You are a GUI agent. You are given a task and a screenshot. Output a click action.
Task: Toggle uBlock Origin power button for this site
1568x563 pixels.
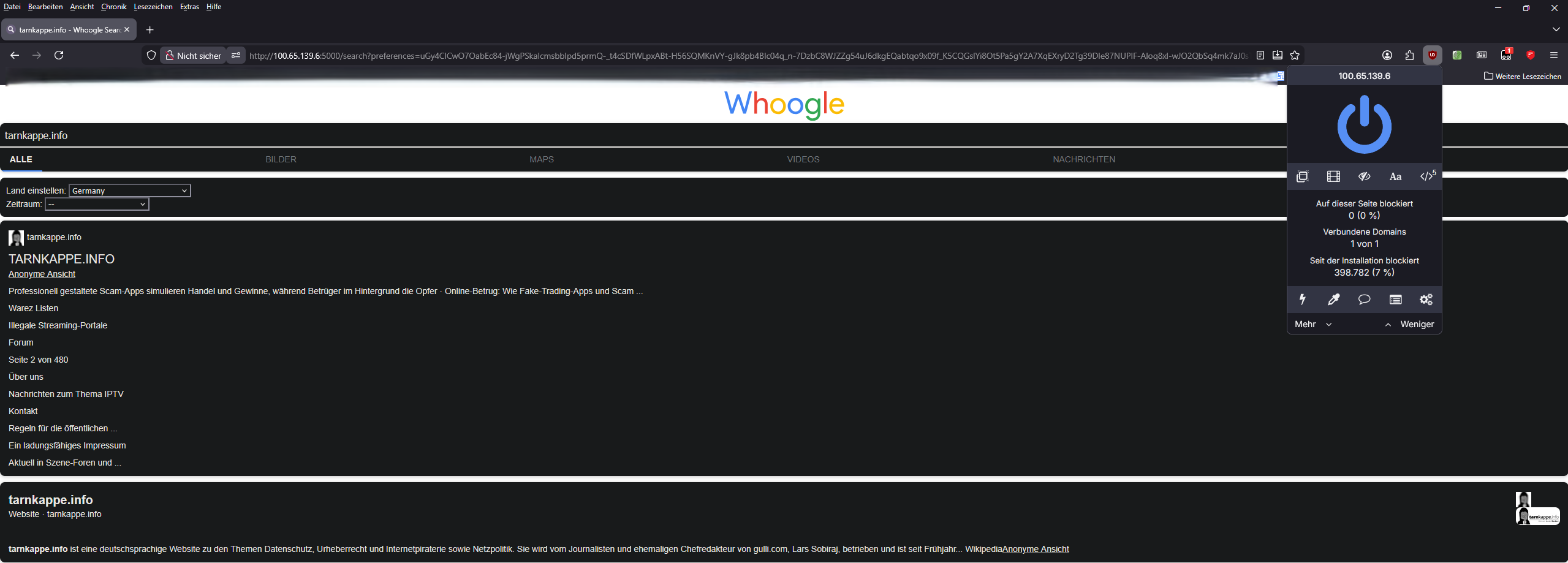tap(1364, 125)
